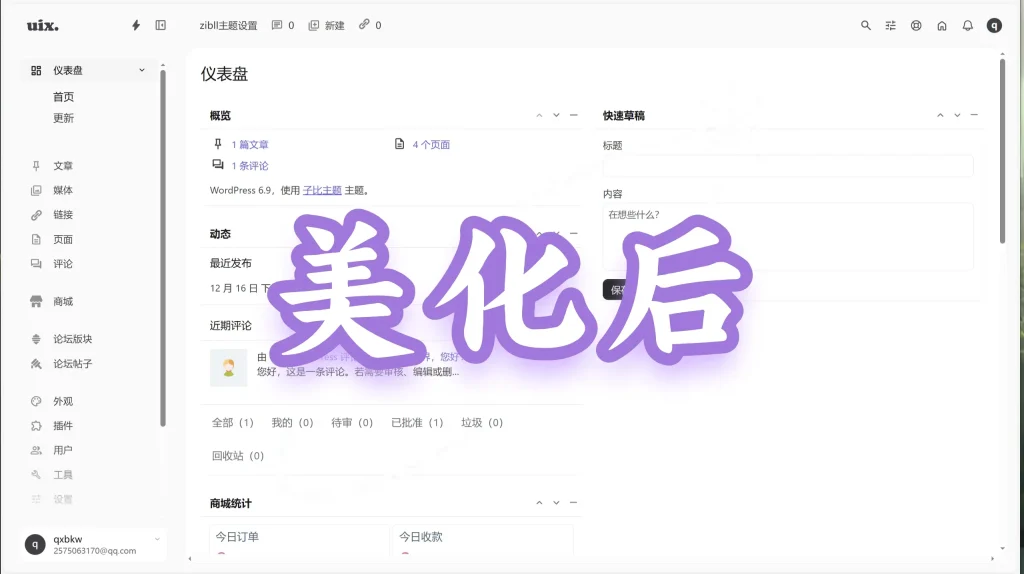Move 快速草稿 widget up arrow

point(940,115)
